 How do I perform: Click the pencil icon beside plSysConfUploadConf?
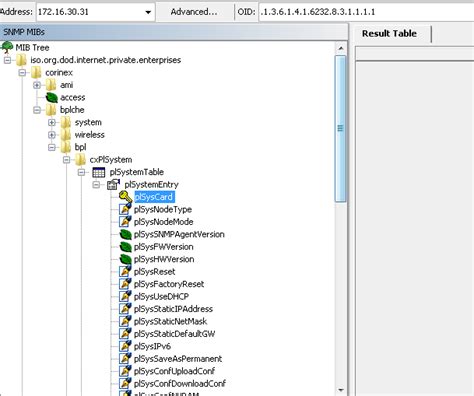[x=125, y=371]
